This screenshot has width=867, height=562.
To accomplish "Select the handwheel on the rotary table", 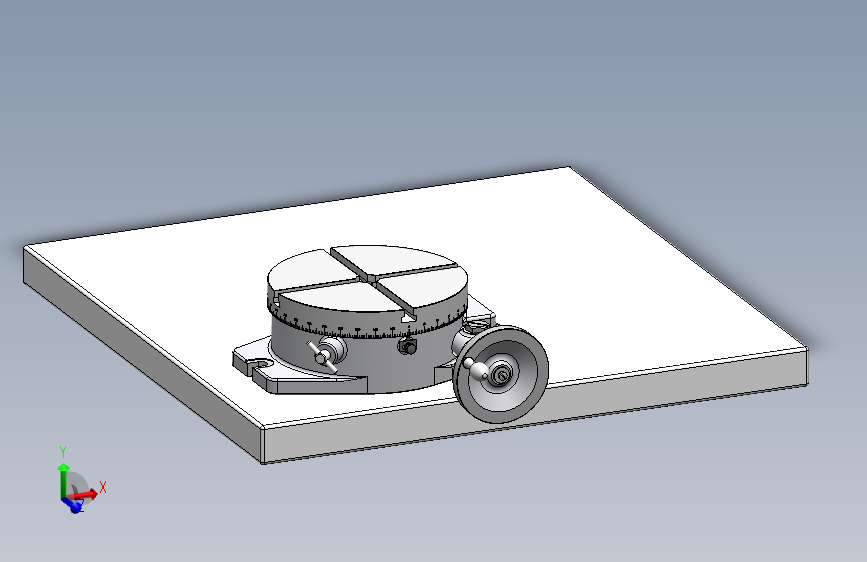I will click(x=500, y=374).
